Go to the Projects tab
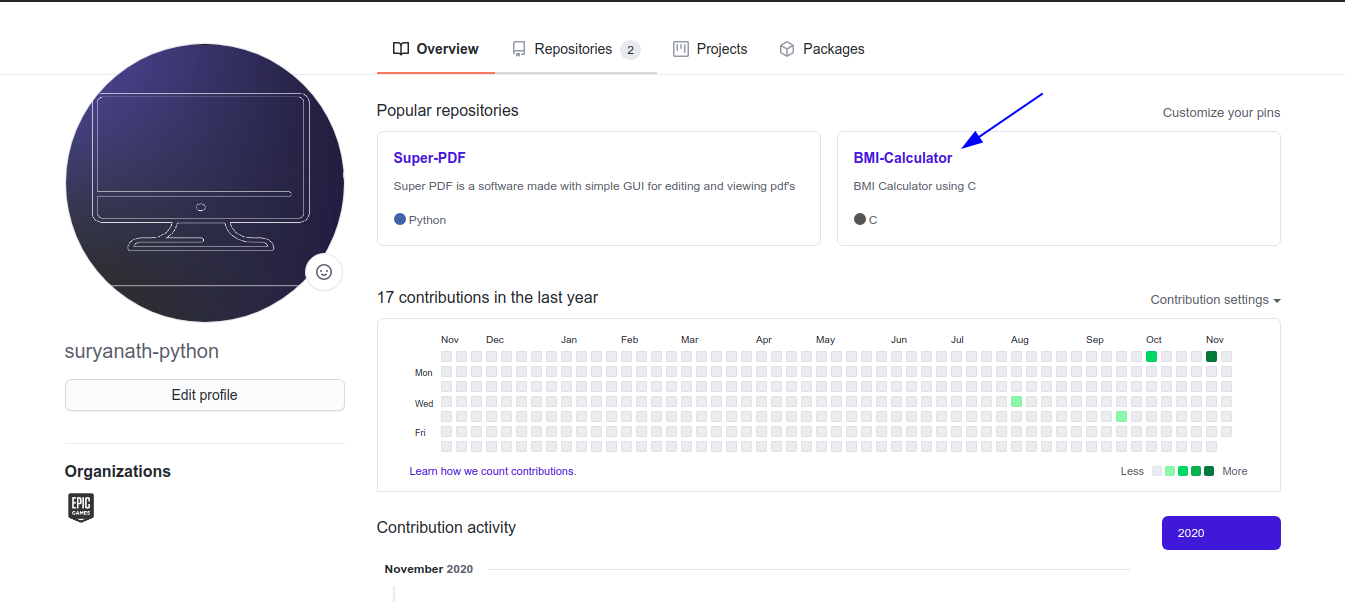 click(722, 49)
